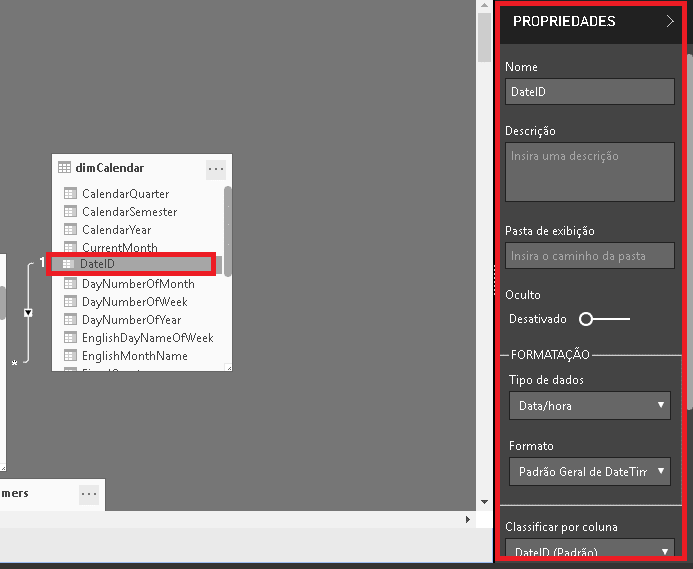Click the EnglishDayNameOfWeek column icon

click(x=70, y=337)
